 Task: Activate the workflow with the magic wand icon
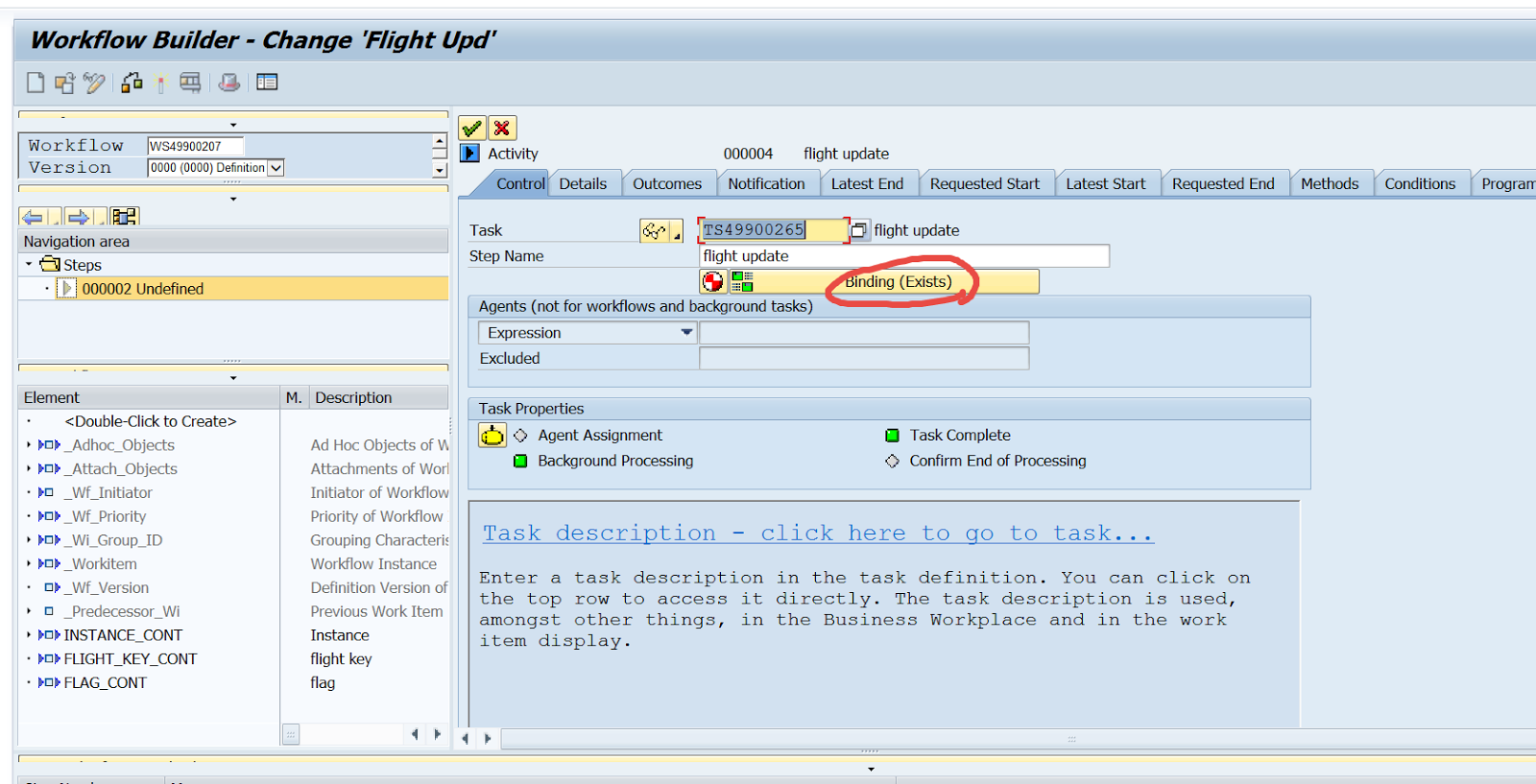pos(160,83)
